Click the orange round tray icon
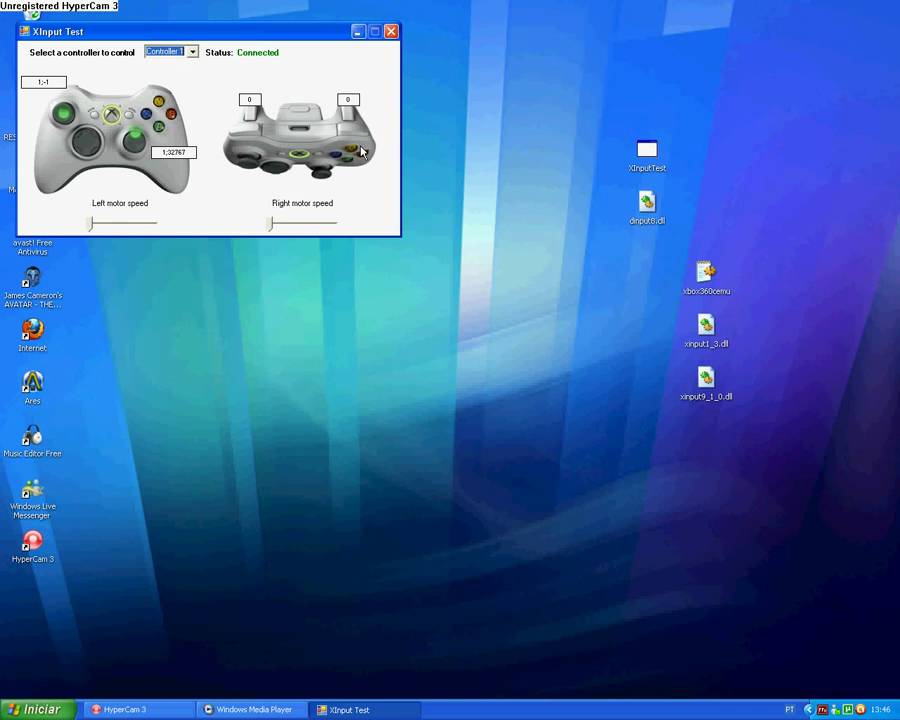The width and height of the screenshot is (900, 720). [860, 710]
